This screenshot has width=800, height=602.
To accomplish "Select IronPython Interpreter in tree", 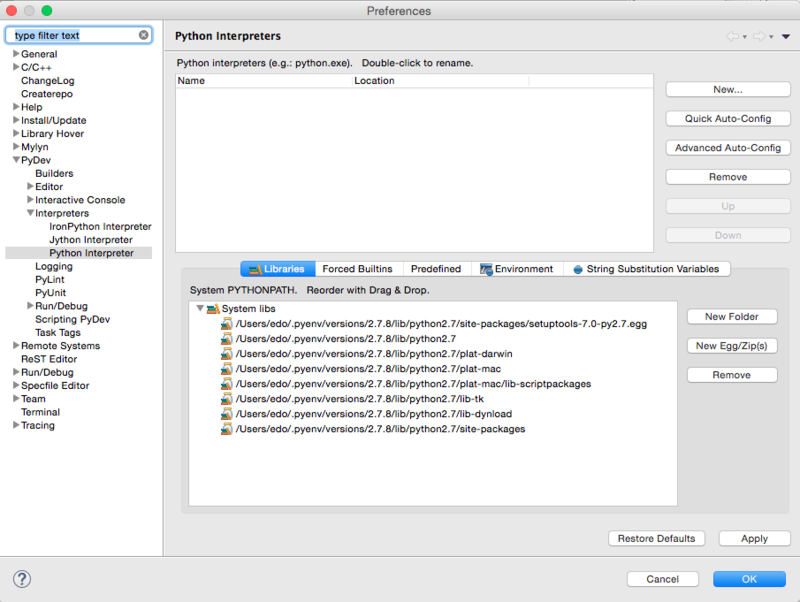I will [101, 227].
